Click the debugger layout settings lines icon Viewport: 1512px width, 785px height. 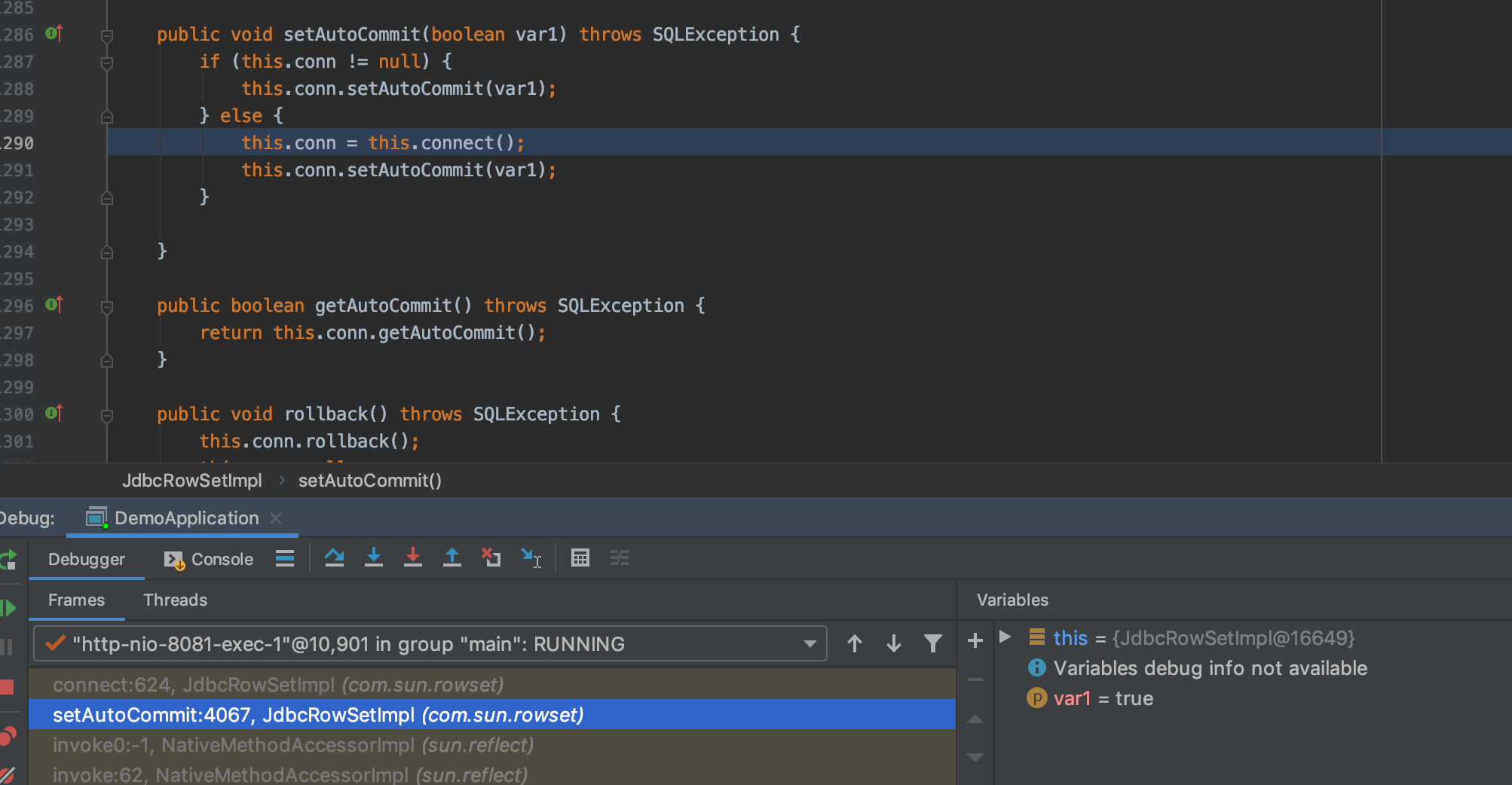285,558
